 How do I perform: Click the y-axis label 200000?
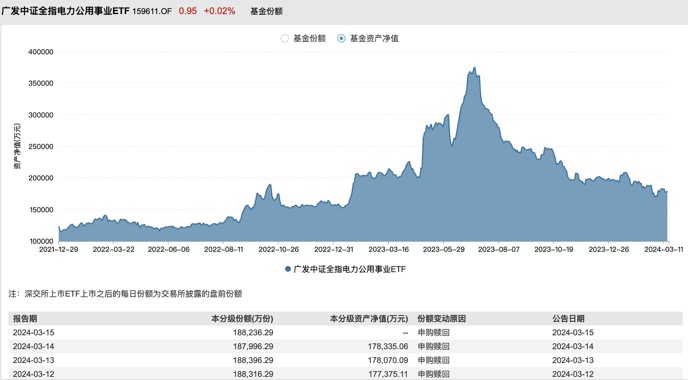(x=41, y=178)
